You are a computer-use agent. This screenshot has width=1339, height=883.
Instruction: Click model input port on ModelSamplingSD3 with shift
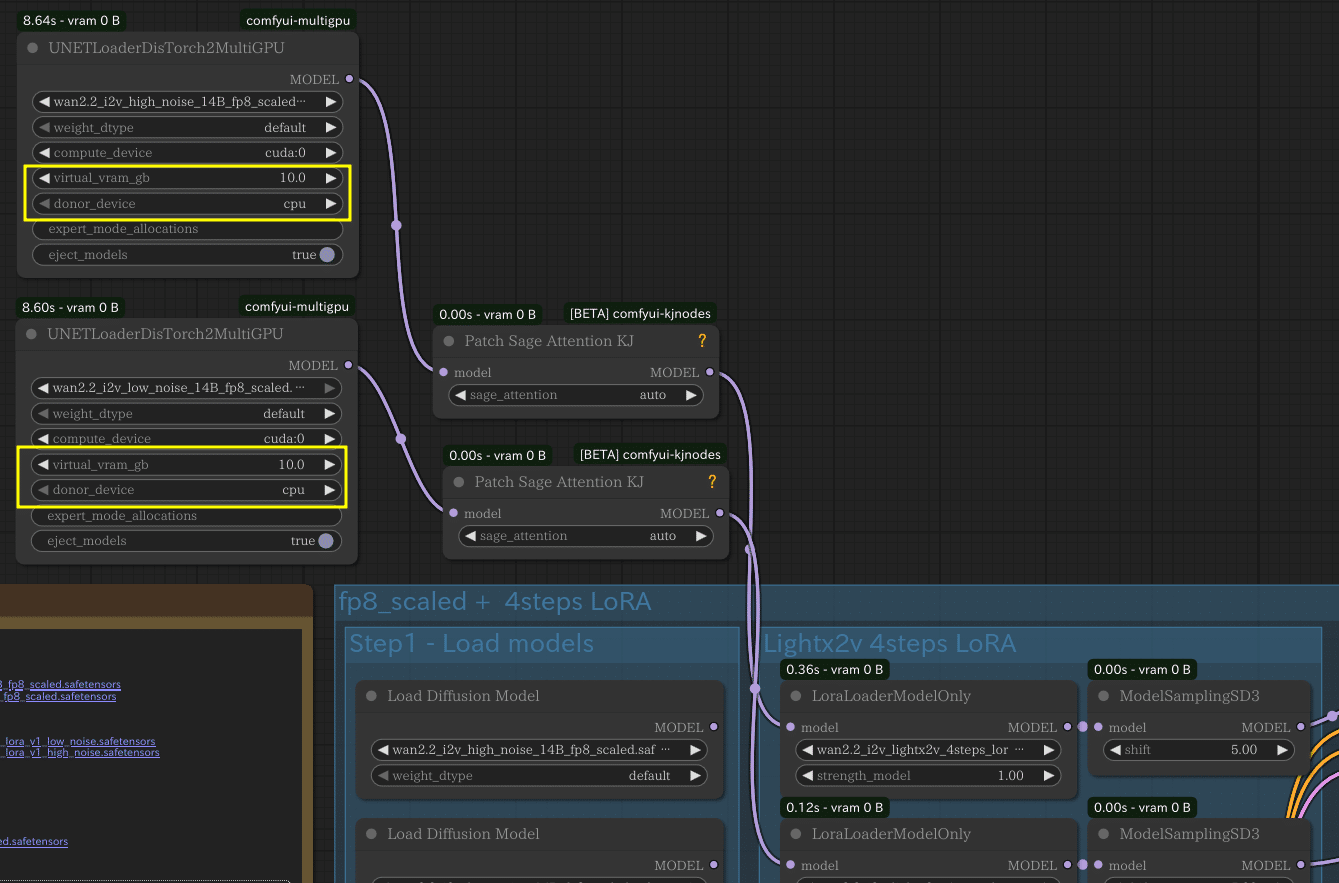click(x=1098, y=727)
